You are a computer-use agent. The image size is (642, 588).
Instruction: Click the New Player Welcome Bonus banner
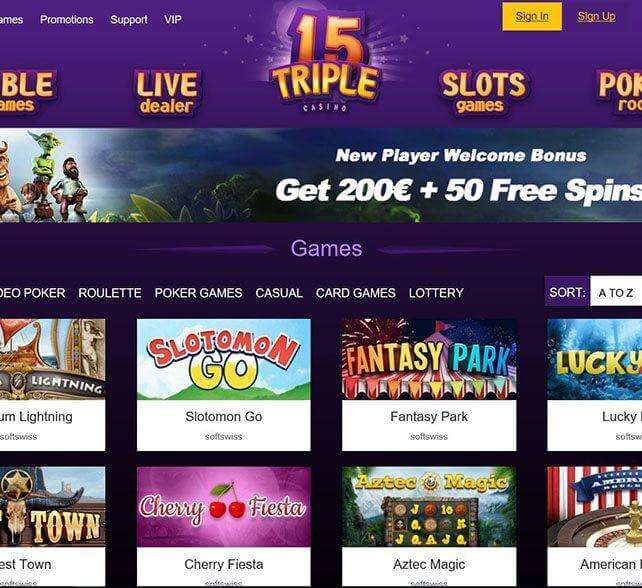tap(321, 176)
